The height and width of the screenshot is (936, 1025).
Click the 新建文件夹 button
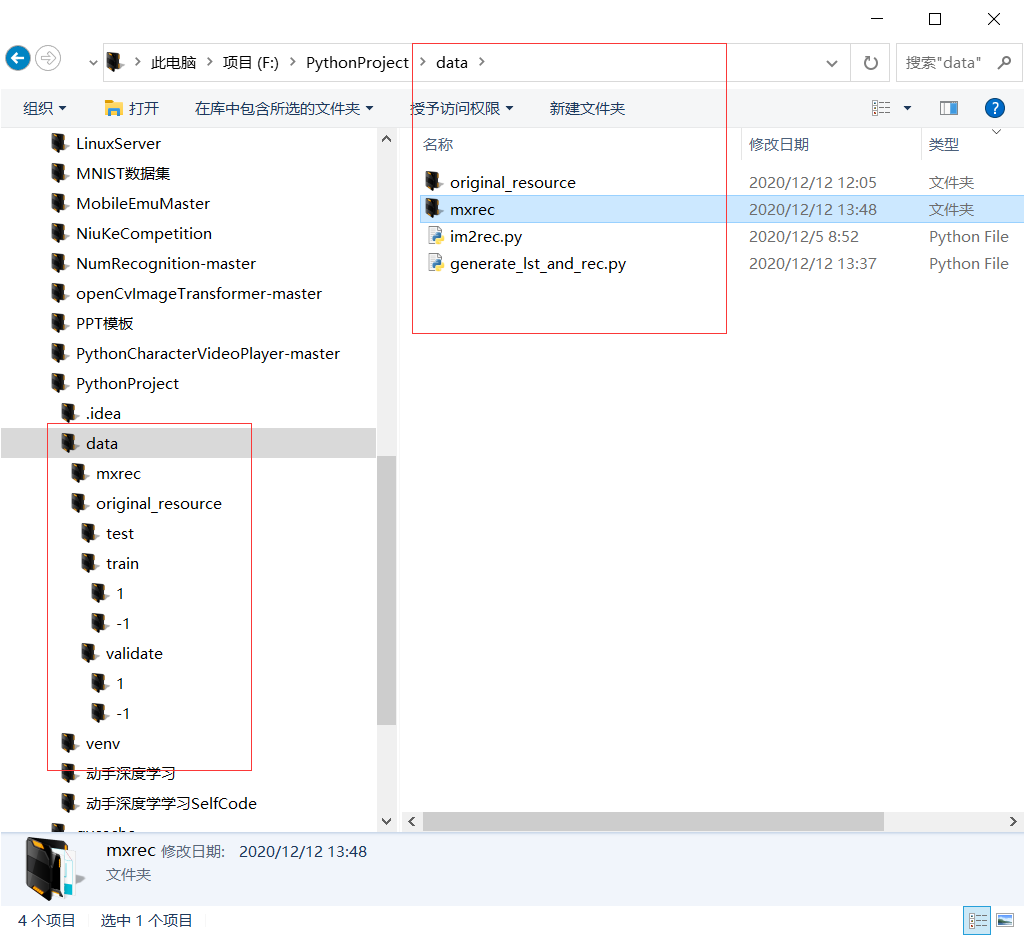click(587, 108)
